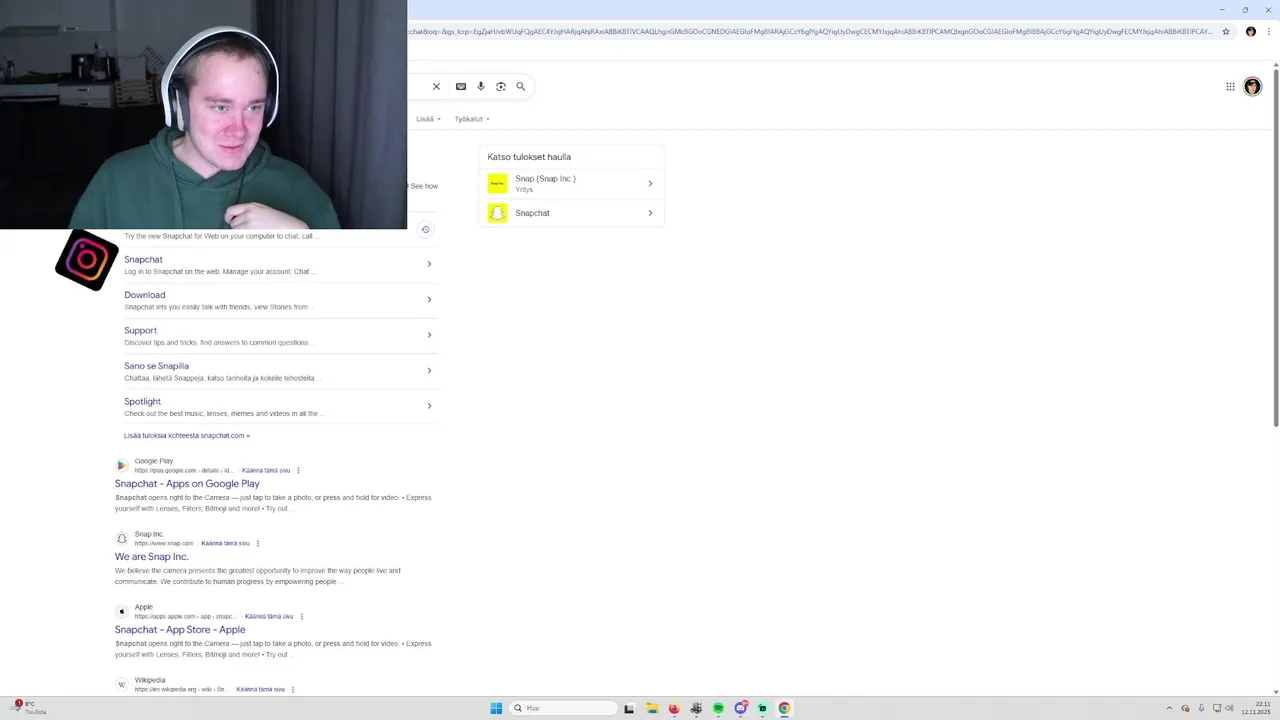The image size is (1280, 720).
Task: Open the Windows Start menu
Action: tap(496, 708)
